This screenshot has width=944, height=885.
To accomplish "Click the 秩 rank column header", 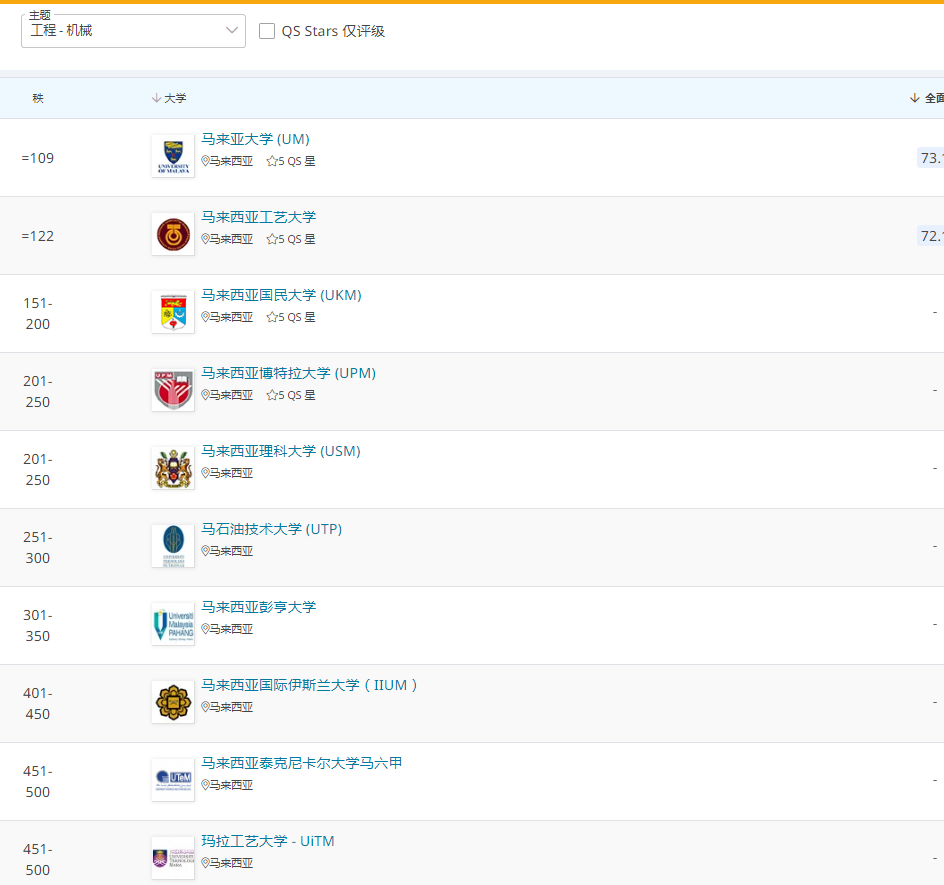I will click(38, 98).
